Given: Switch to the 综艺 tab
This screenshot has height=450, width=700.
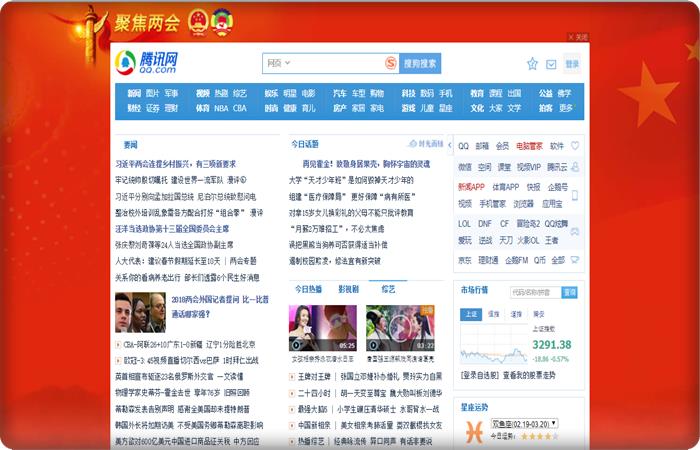Looking at the screenshot, I should coord(388,289).
